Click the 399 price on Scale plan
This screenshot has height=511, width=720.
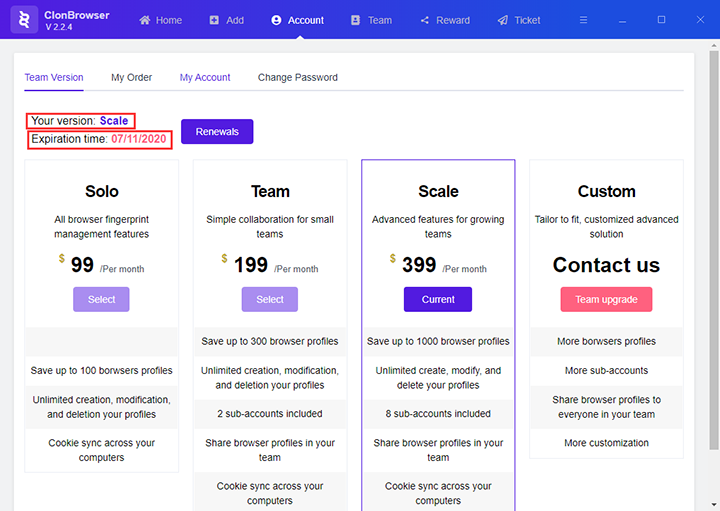(x=419, y=265)
